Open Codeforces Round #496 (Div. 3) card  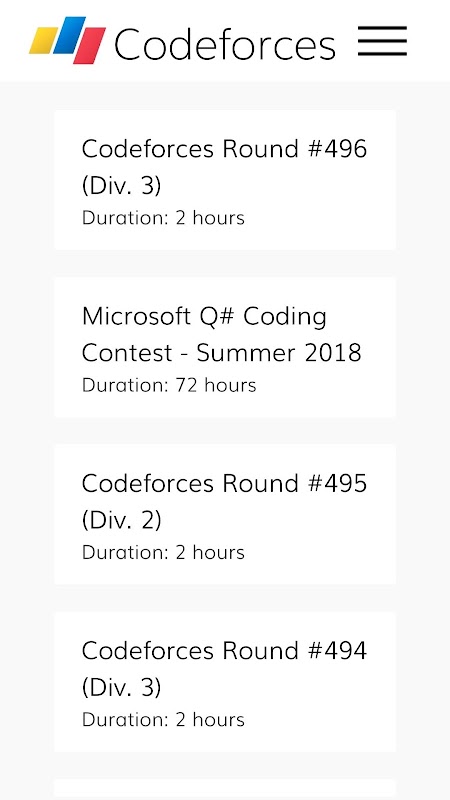[x=225, y=180]
